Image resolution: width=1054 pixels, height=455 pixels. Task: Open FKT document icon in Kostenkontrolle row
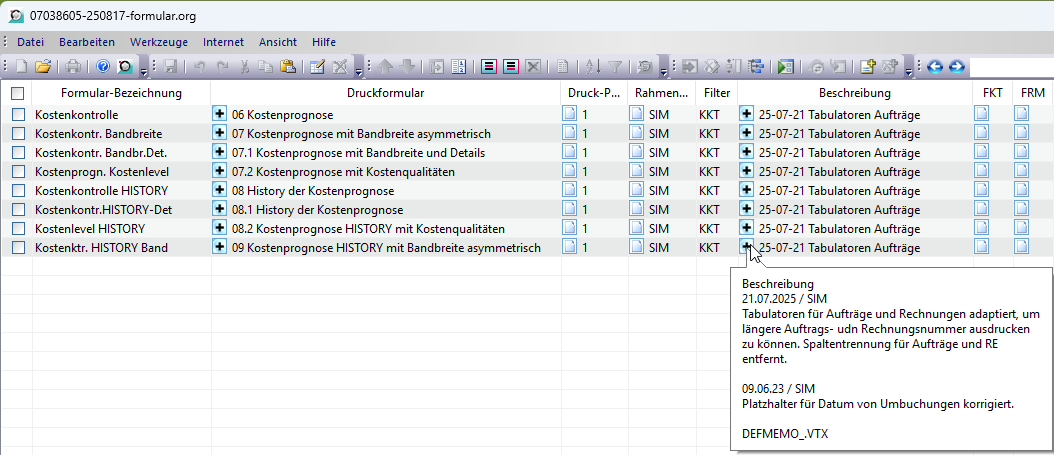[982, 114]
